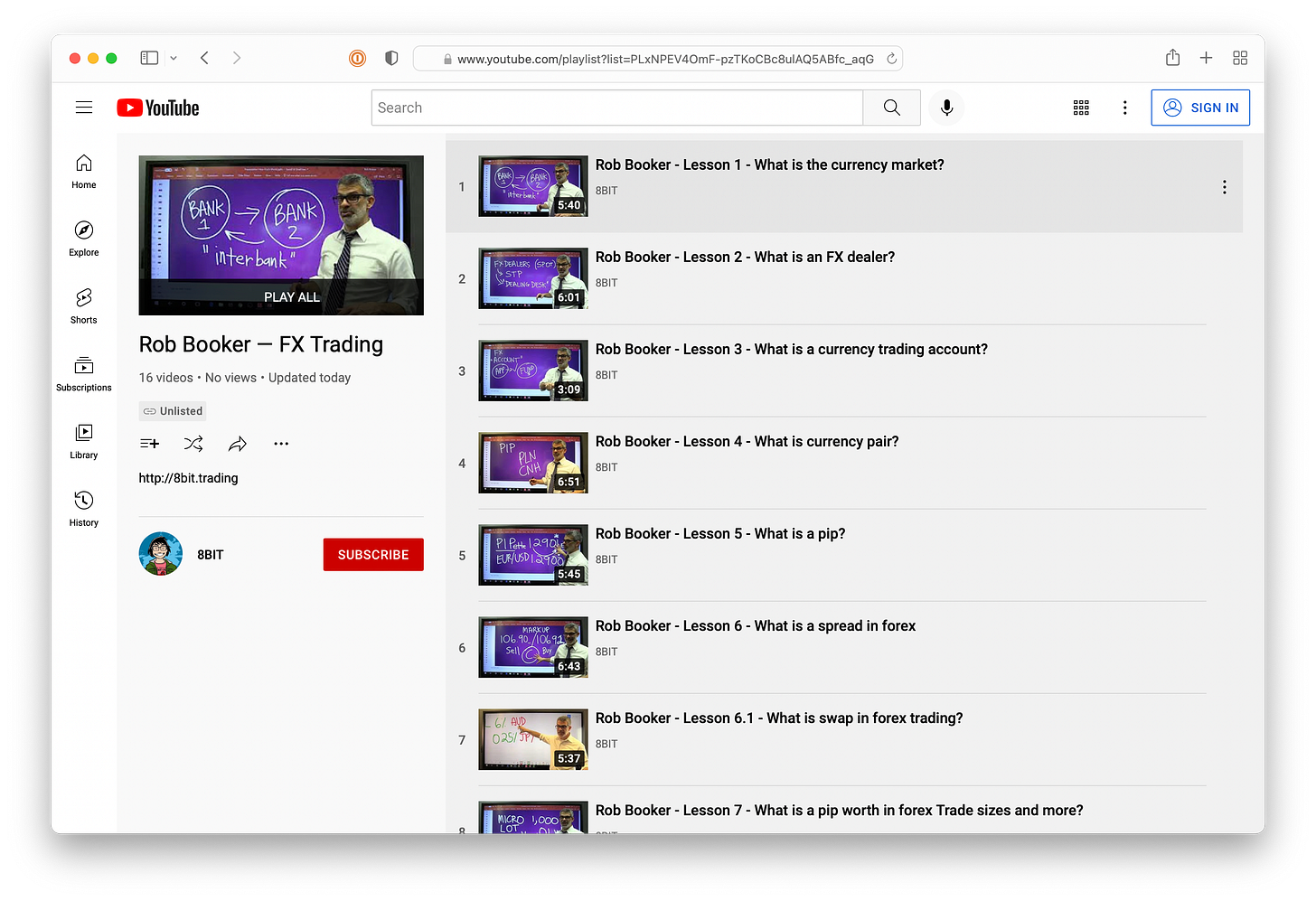Shuffle play the playlist
The image size is (1316, 901).
[193, 444]
